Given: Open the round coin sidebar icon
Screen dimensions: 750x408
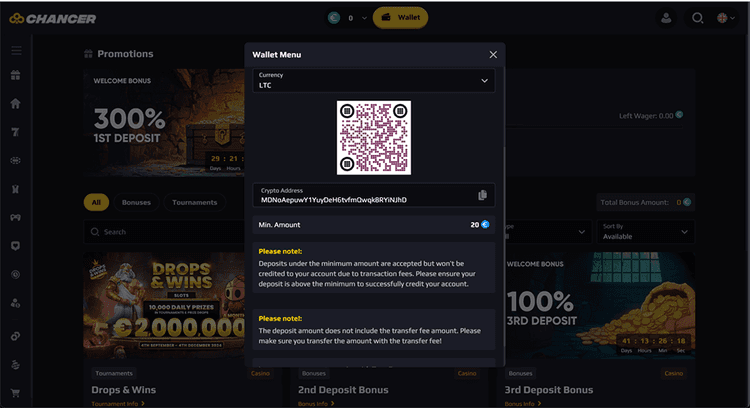Looking at the screenshot, I should (16, 275).
